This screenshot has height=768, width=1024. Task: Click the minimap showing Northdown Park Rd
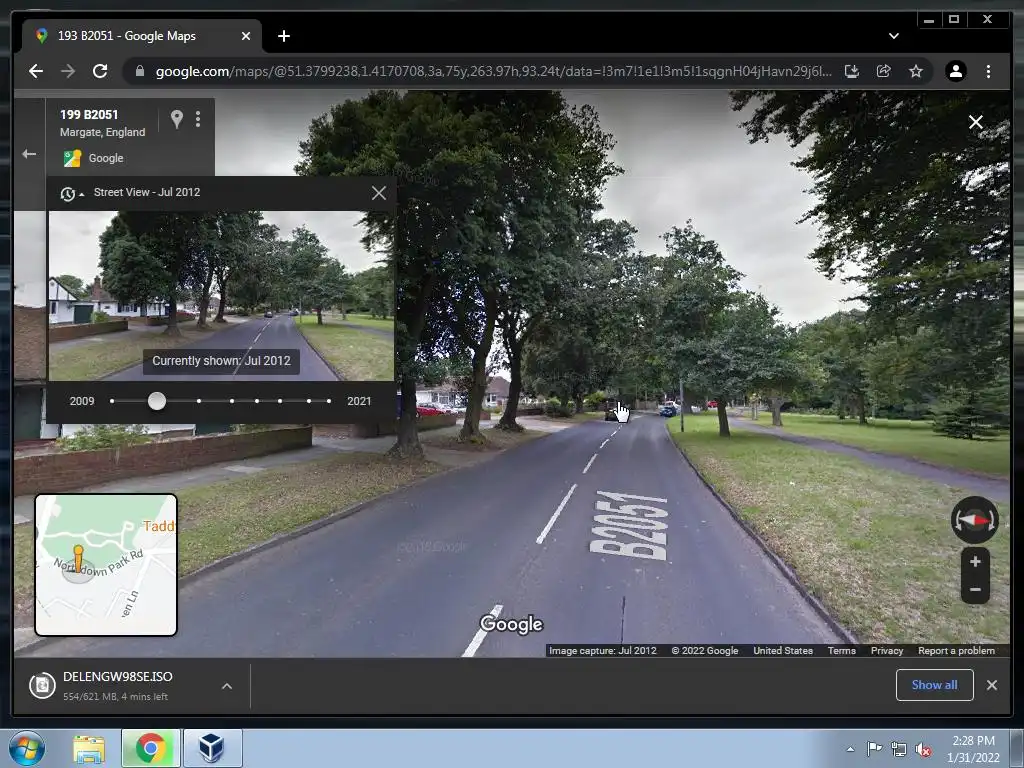106,565
